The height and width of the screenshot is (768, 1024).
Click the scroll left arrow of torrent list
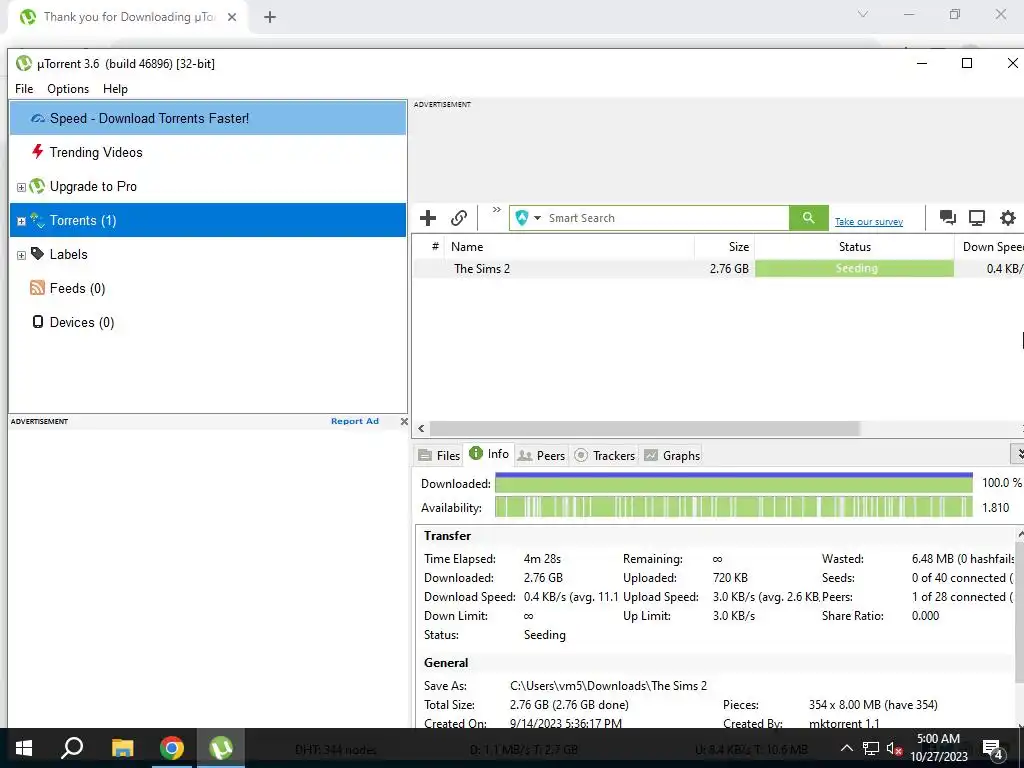pos(421,428)
